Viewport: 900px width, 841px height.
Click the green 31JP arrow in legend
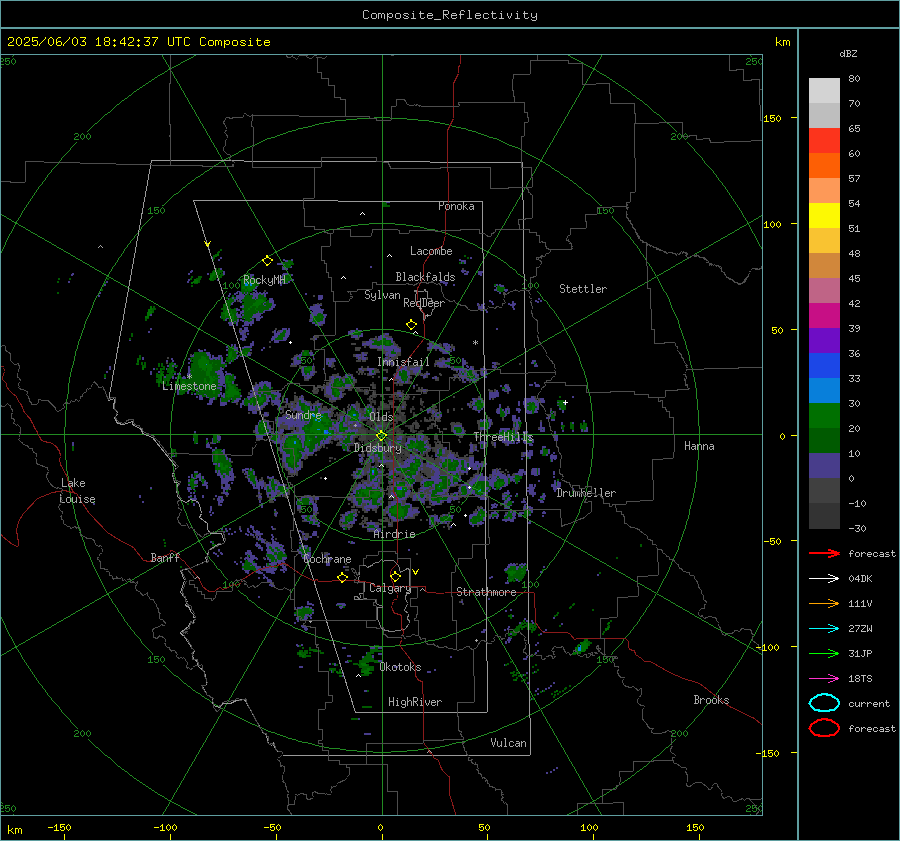[x=824, y=653]
